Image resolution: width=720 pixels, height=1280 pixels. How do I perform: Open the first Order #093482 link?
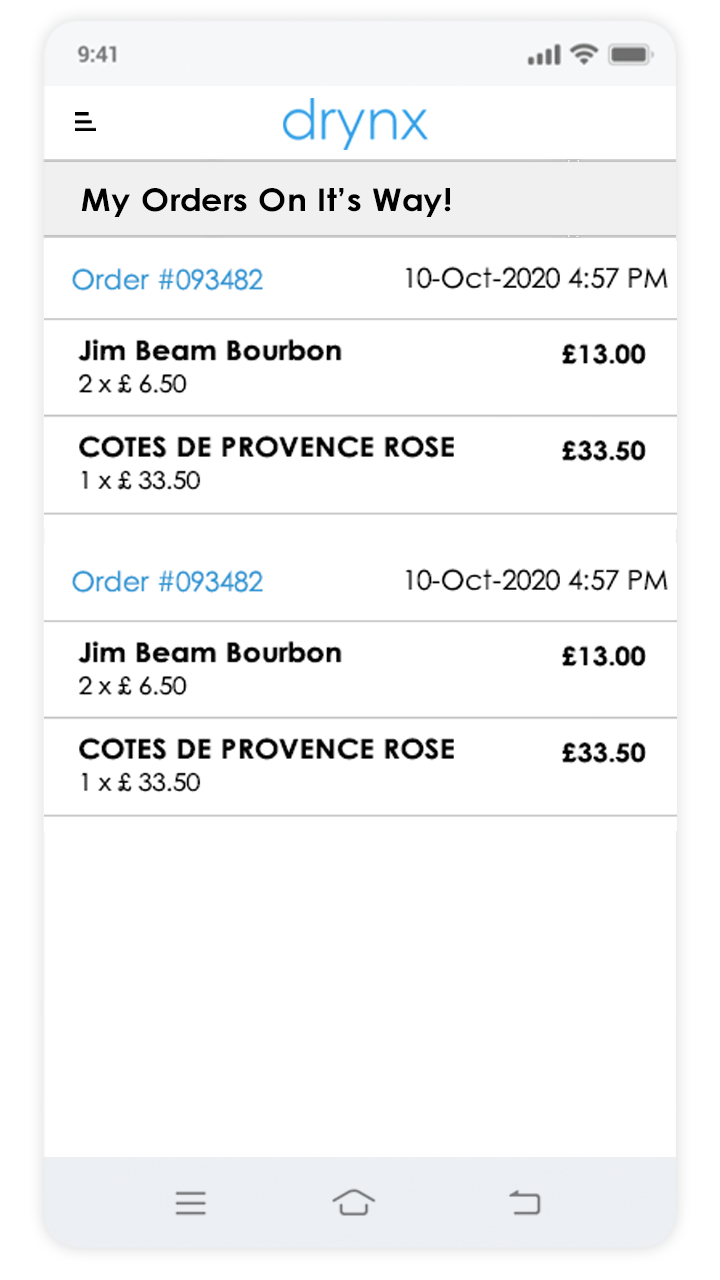pos(167,280)
